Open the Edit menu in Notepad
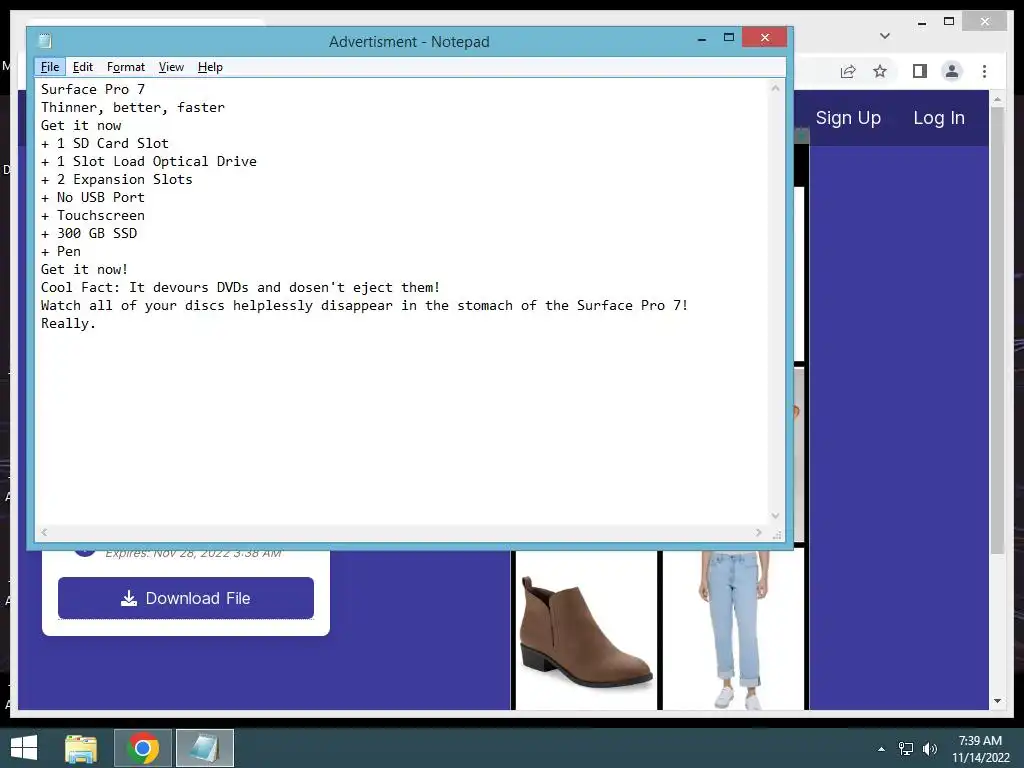Screen dimensions: 1024x768 click(x=82, y=67)
